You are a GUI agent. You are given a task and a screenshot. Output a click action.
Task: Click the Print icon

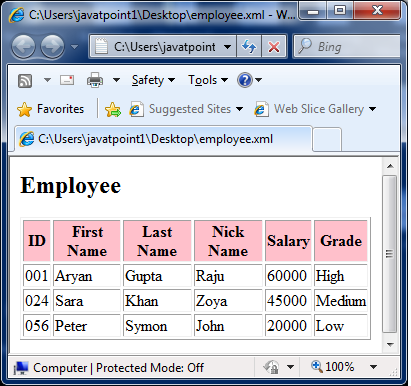pyautogui.click(x=95, y=80)
